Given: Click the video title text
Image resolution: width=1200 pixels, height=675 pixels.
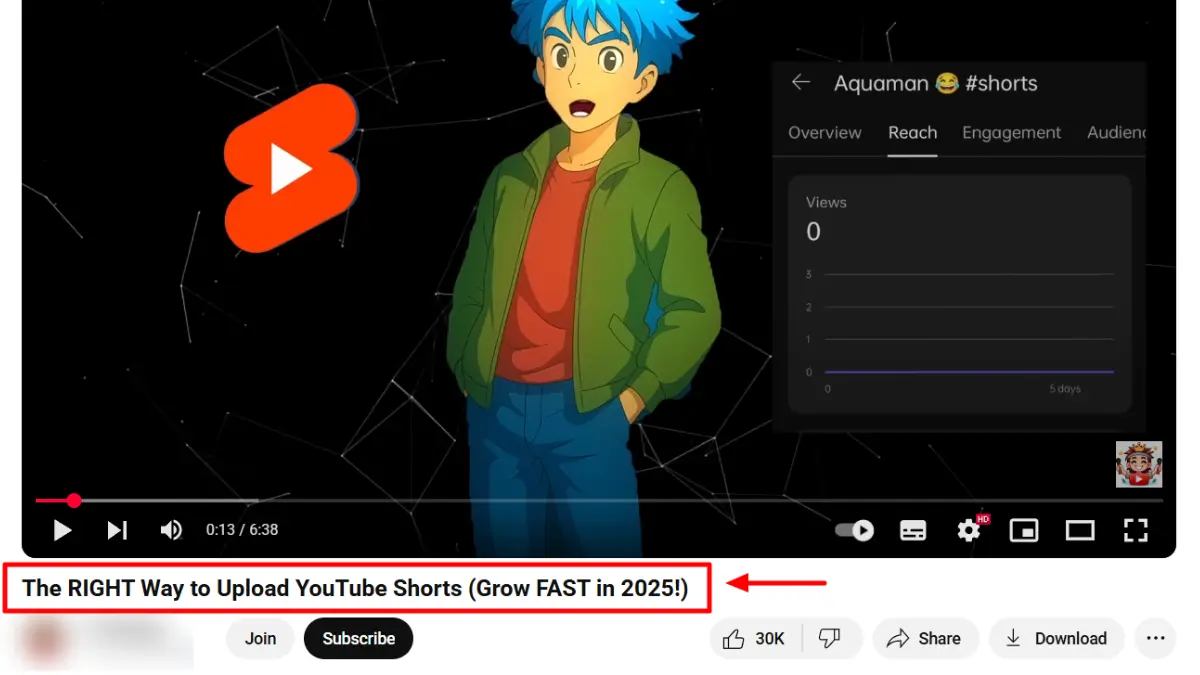Looking at the screenshot, I should 356,588.
